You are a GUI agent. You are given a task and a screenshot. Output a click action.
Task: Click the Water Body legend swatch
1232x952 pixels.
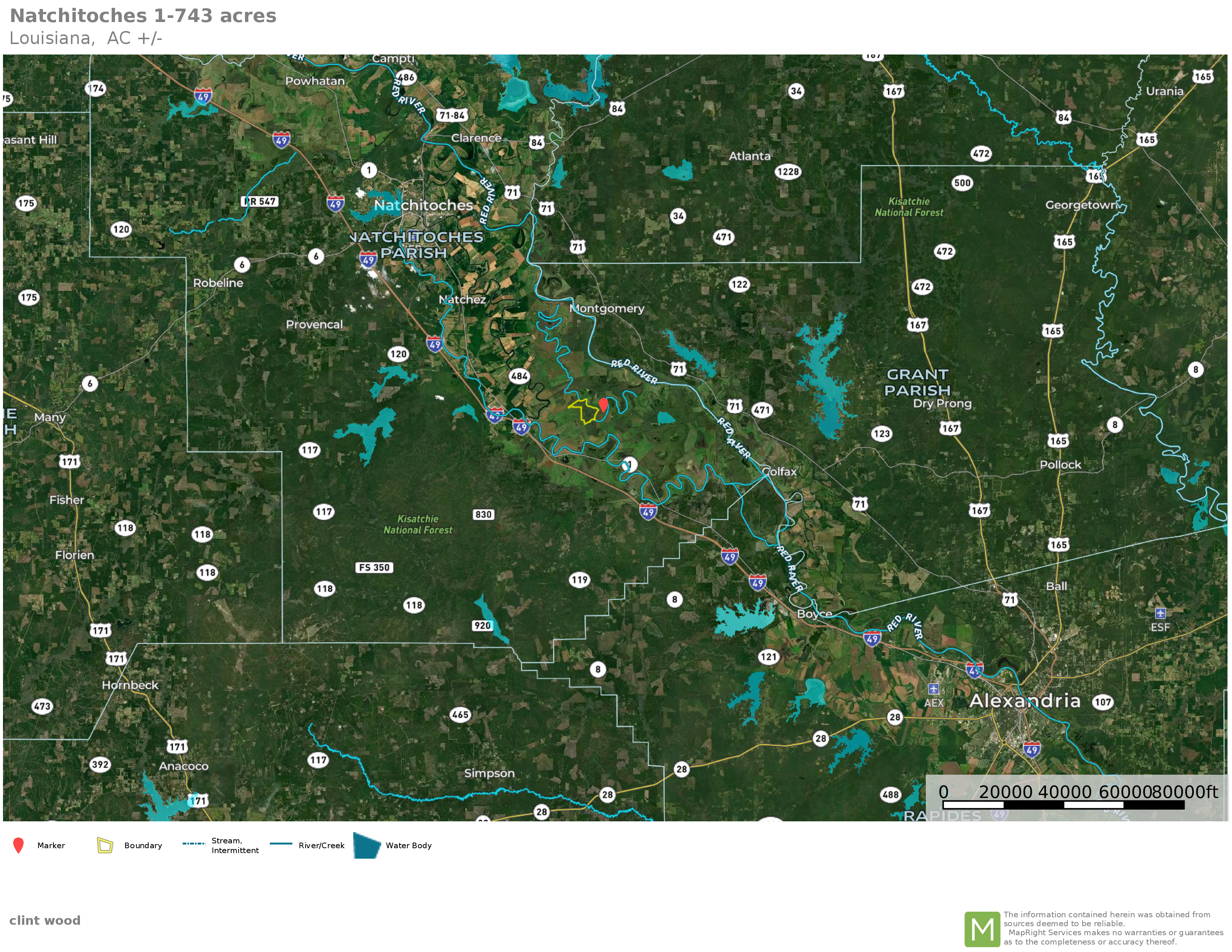367,845
